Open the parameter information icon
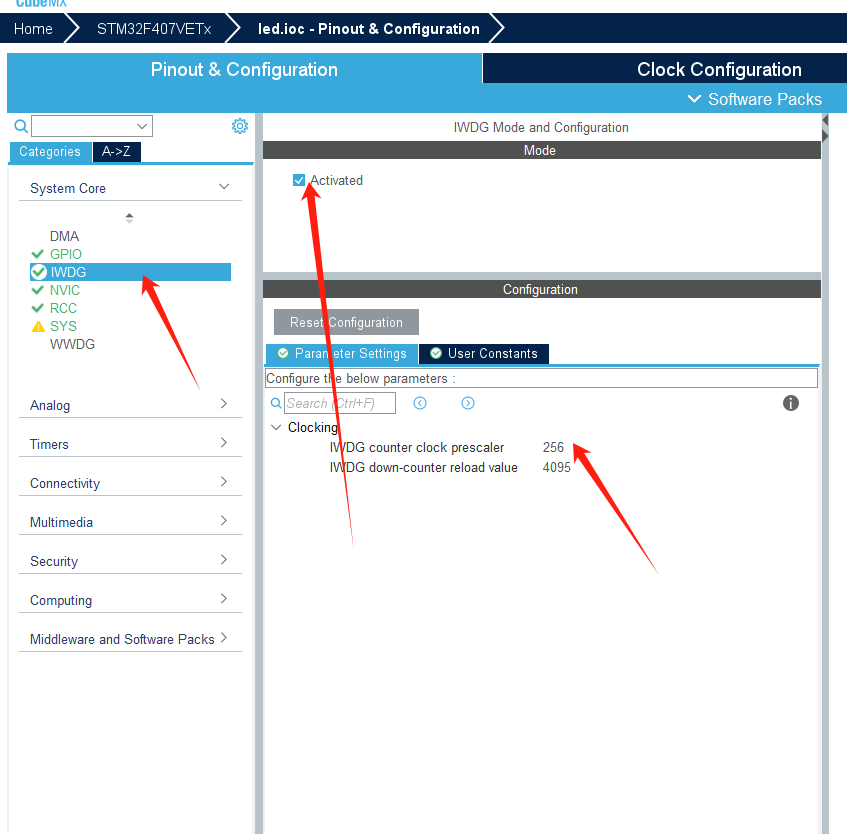847x834 pixels. [x=791, y=403]
